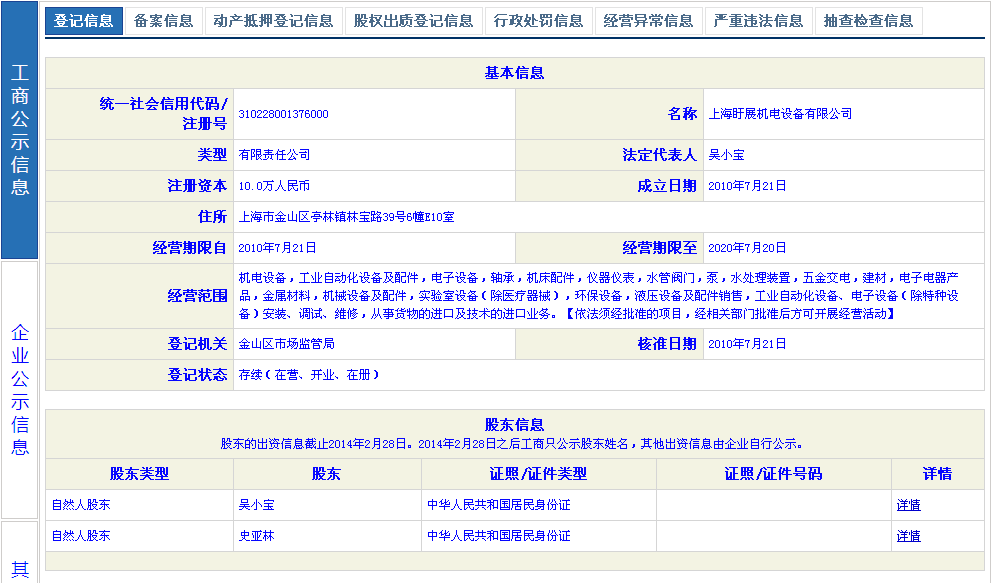The image size is (991, 583).
Task: View the 经营异常信息 tab
Action: coord(648,21)
